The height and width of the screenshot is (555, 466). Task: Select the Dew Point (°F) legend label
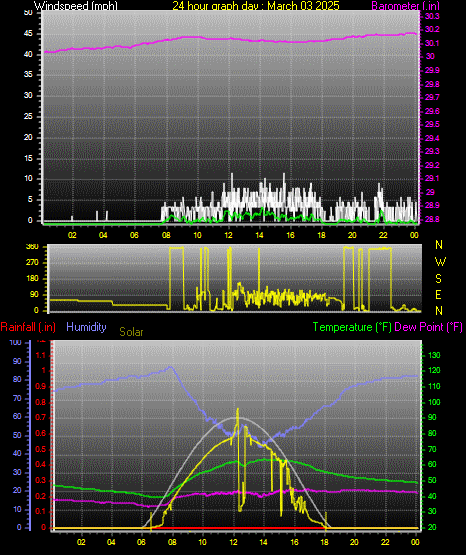(x=428, y=327)
